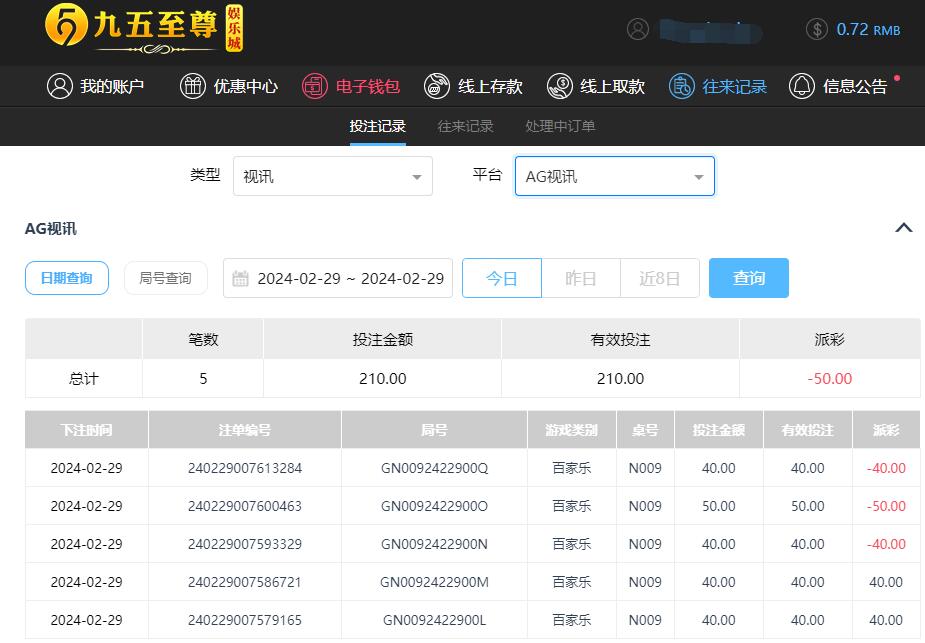The image size is (925, 643).
Task: Open the 平台 dropdown showing AG视讯
Action: pos(614,176)
